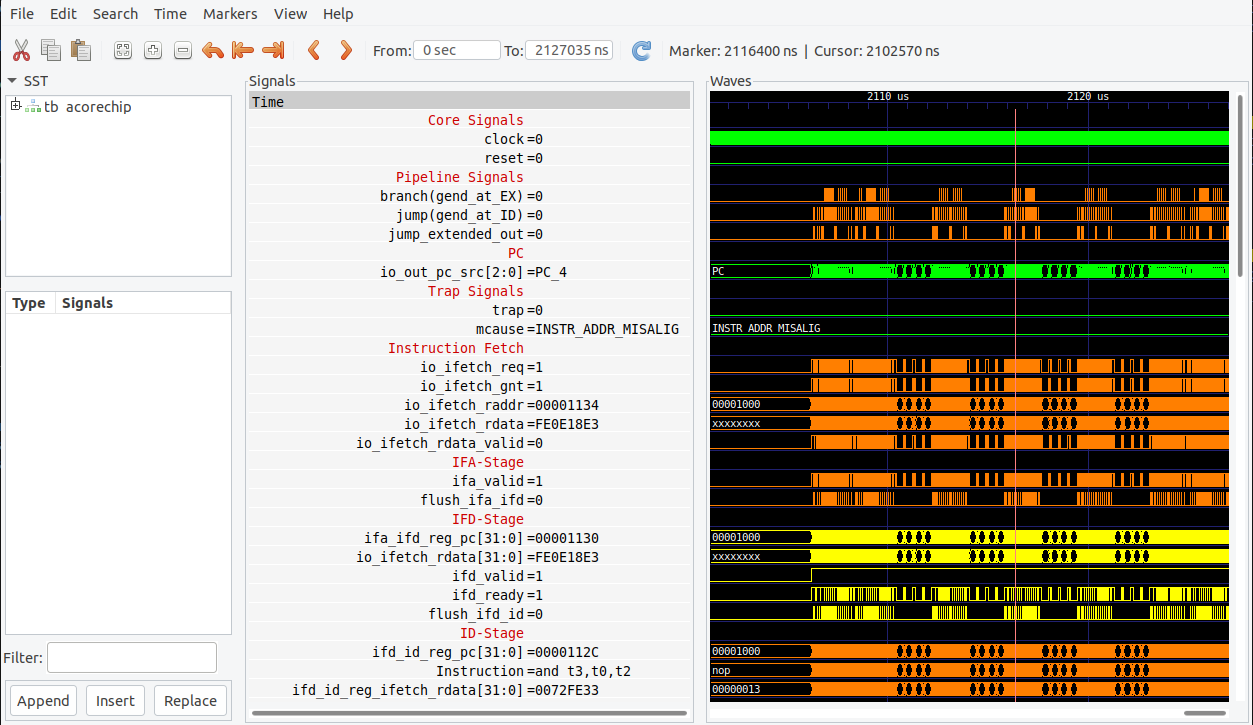
Task: Select the flush_ifa_ifd signal row
Action: pyautogui.click(x=469, y=500)
